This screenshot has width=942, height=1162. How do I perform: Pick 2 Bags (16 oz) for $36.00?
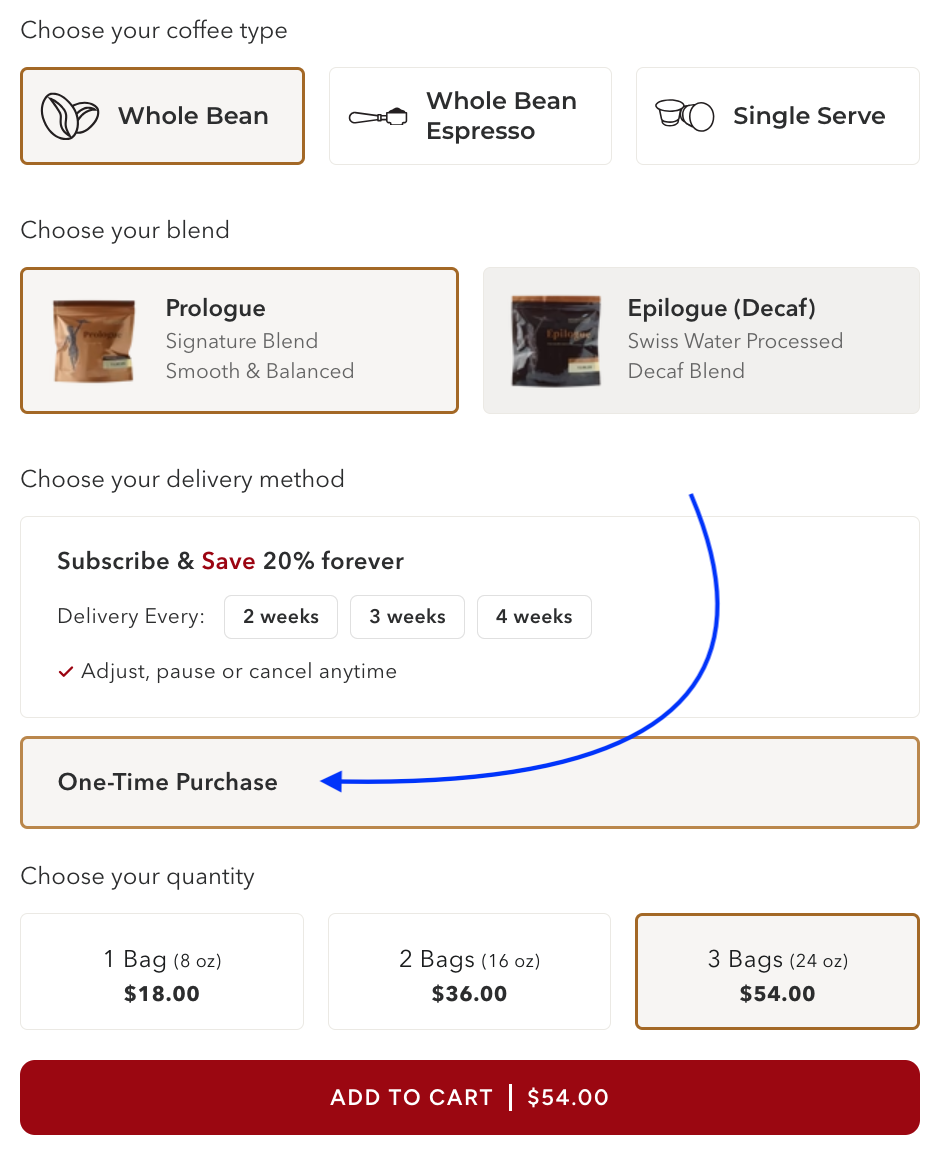coord(469,971)
